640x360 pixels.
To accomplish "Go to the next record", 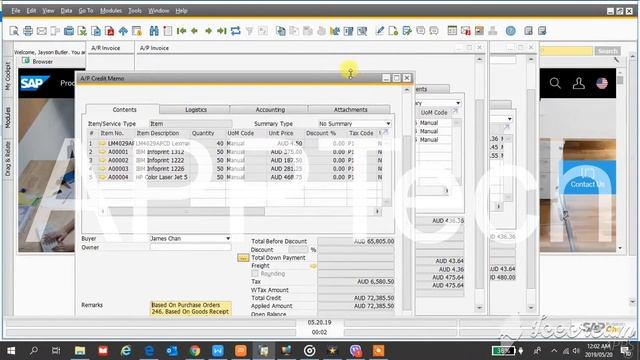I will tap(209, 31).
